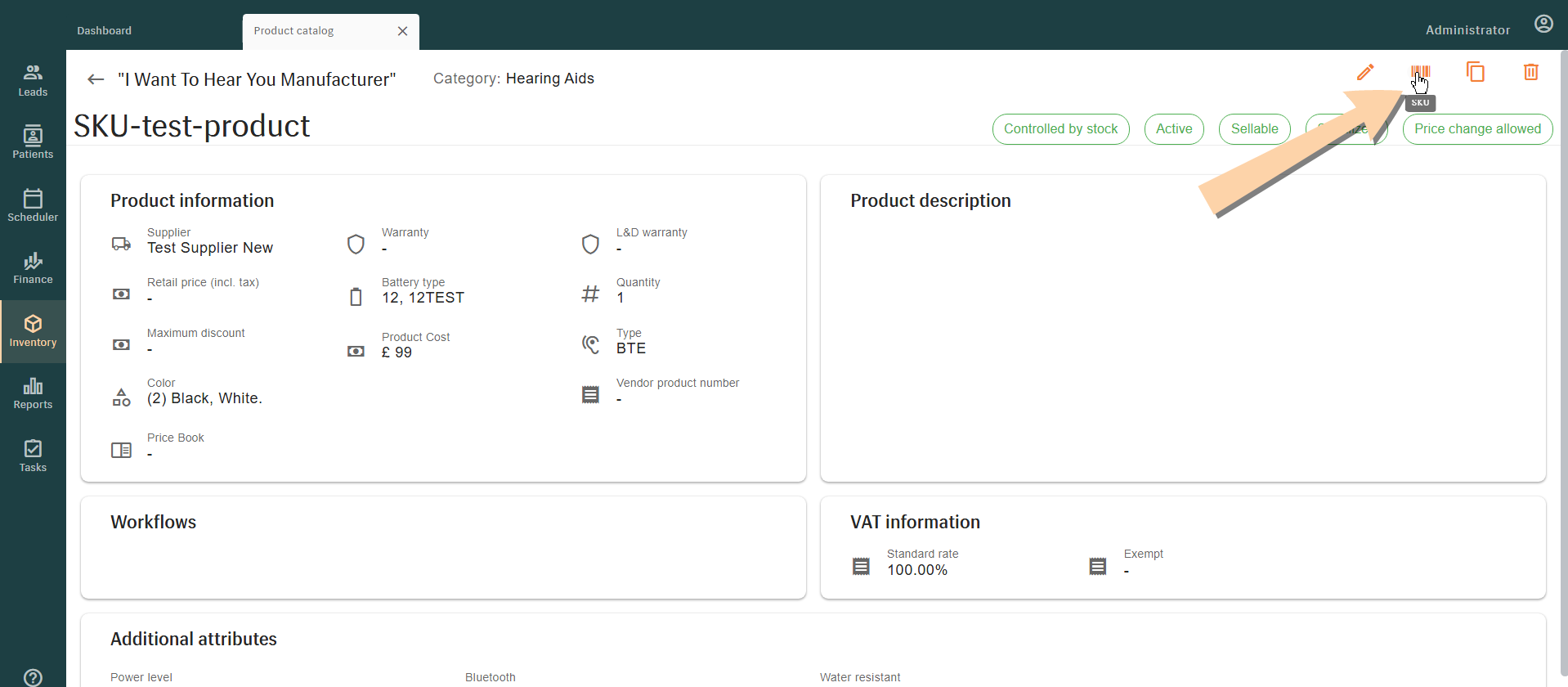
Task: Open the Finance section in sidebar
Action: (x=33, y=268)
